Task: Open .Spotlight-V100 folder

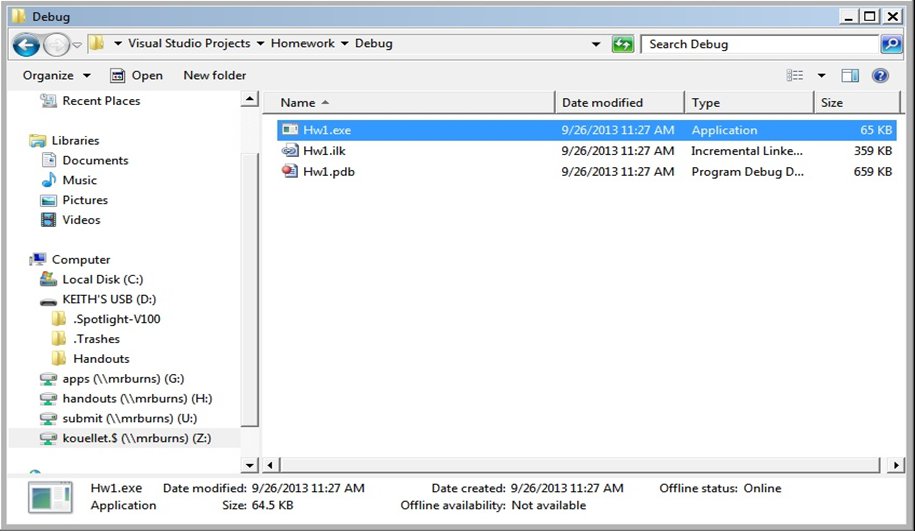Action: 117,319
